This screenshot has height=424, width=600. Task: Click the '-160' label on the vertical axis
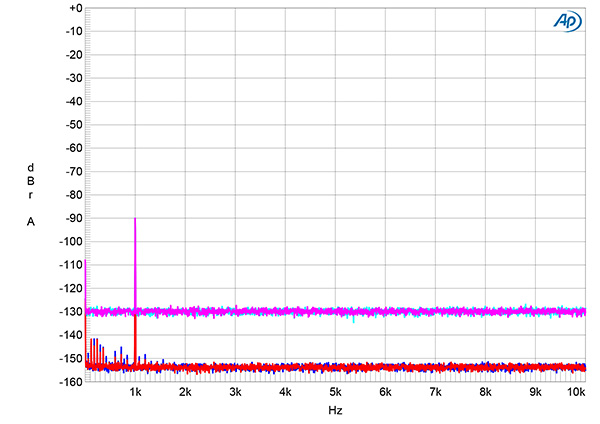click(71, 382)
